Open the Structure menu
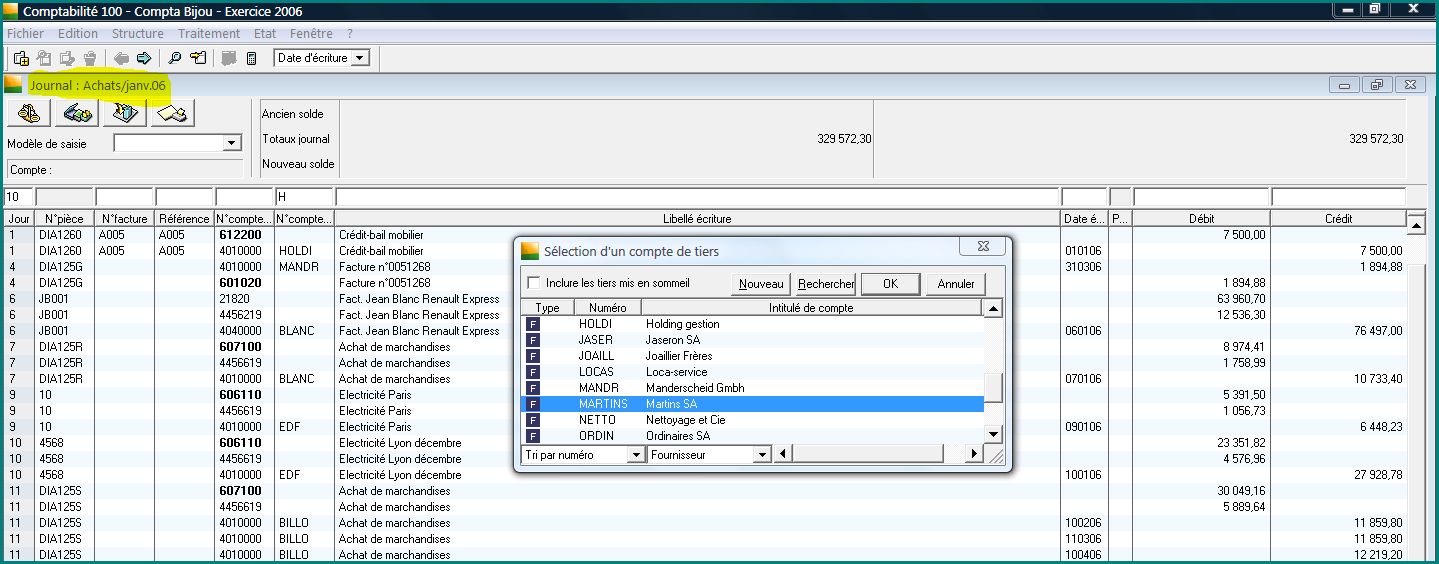This screenshot has height=564, width=1439. 138,33
